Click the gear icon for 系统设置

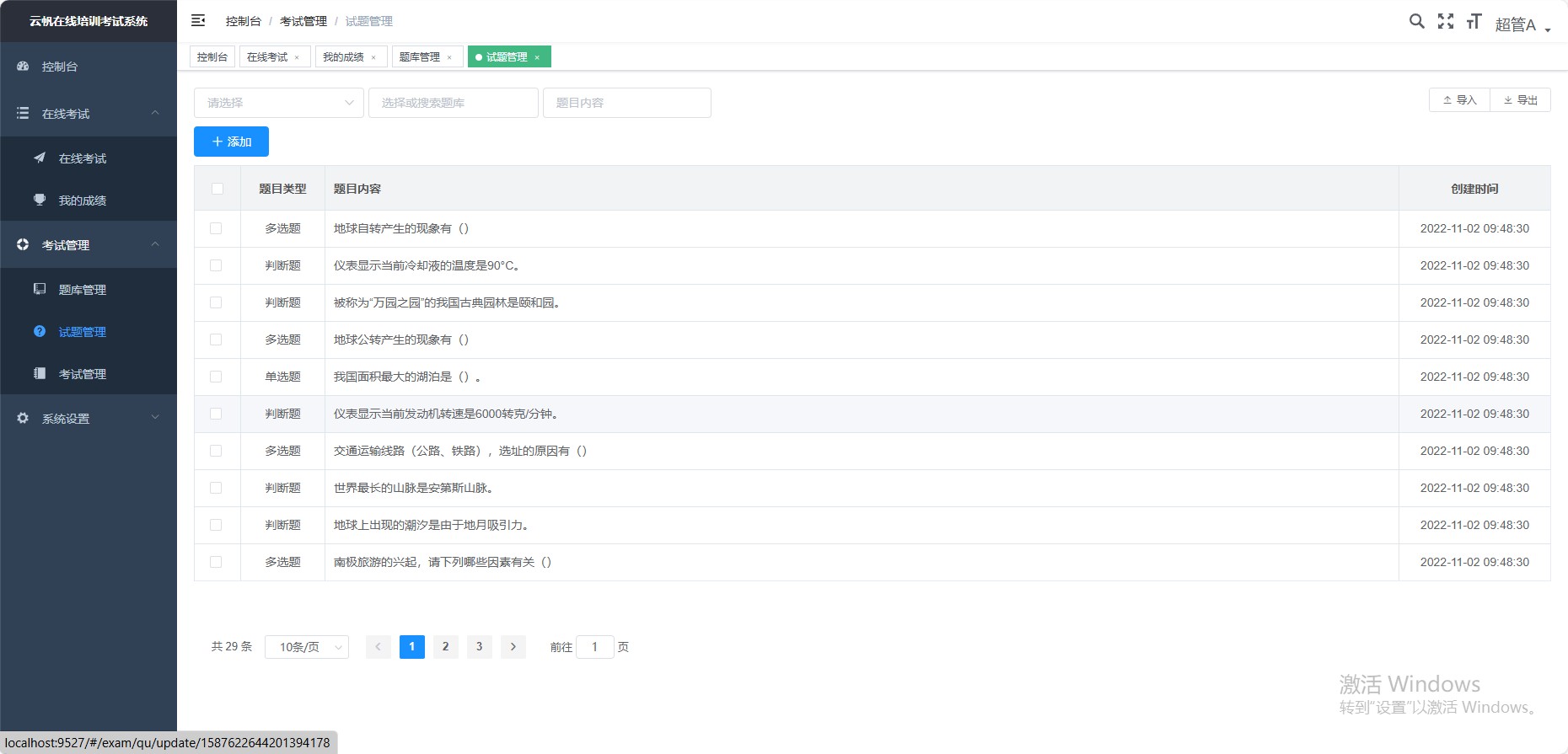(x=23, y=418)
